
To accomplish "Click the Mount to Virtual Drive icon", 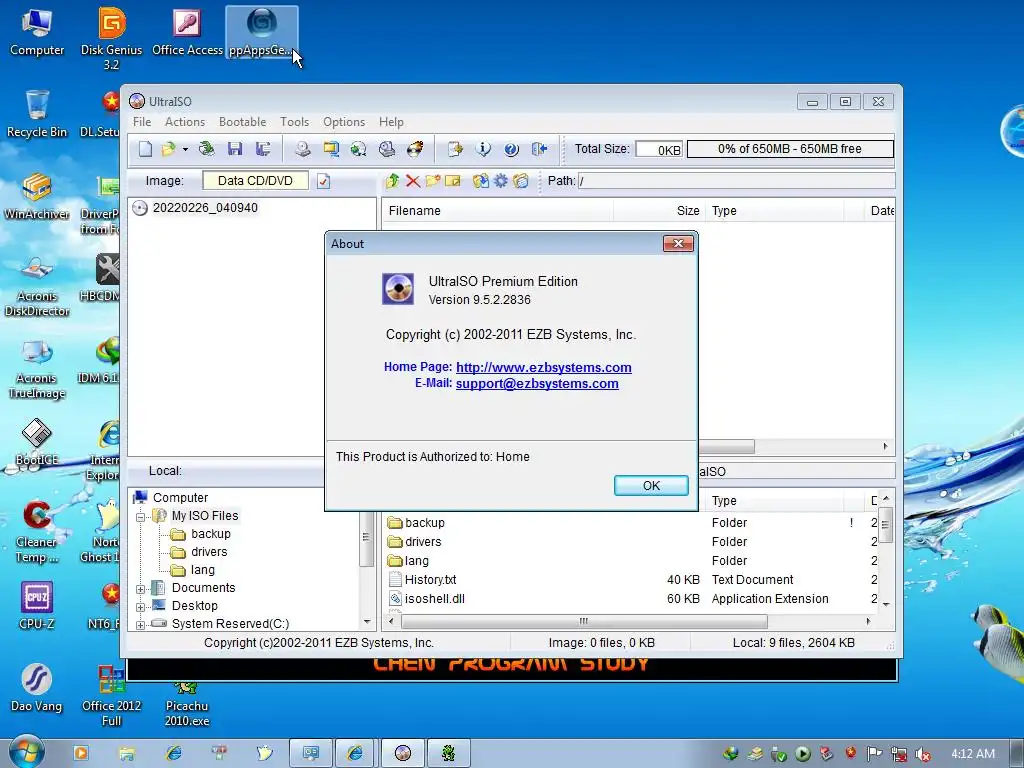I will (x=387, y=150).
